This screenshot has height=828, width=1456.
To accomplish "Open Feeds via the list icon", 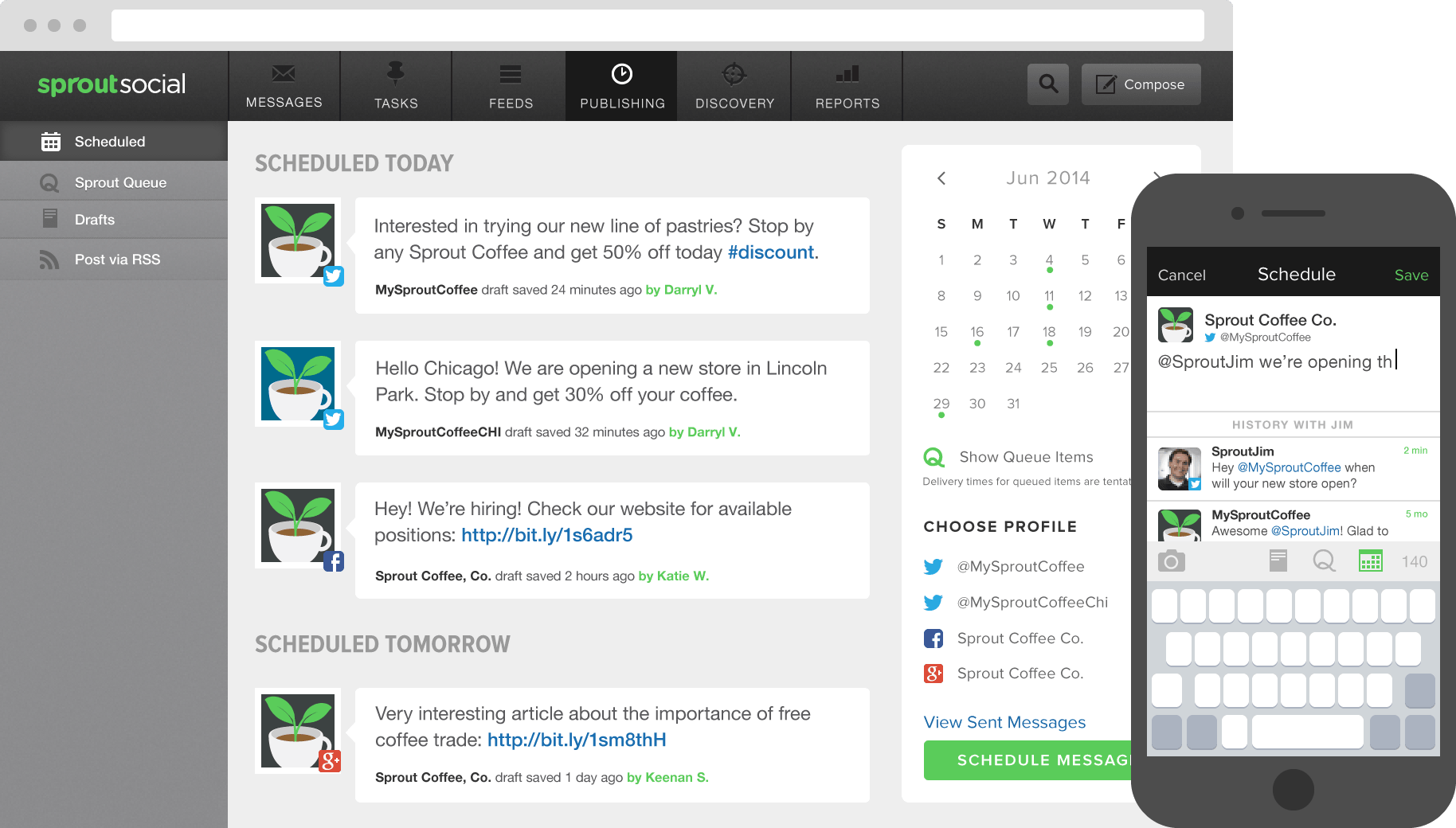I will [x=511, y=74].
